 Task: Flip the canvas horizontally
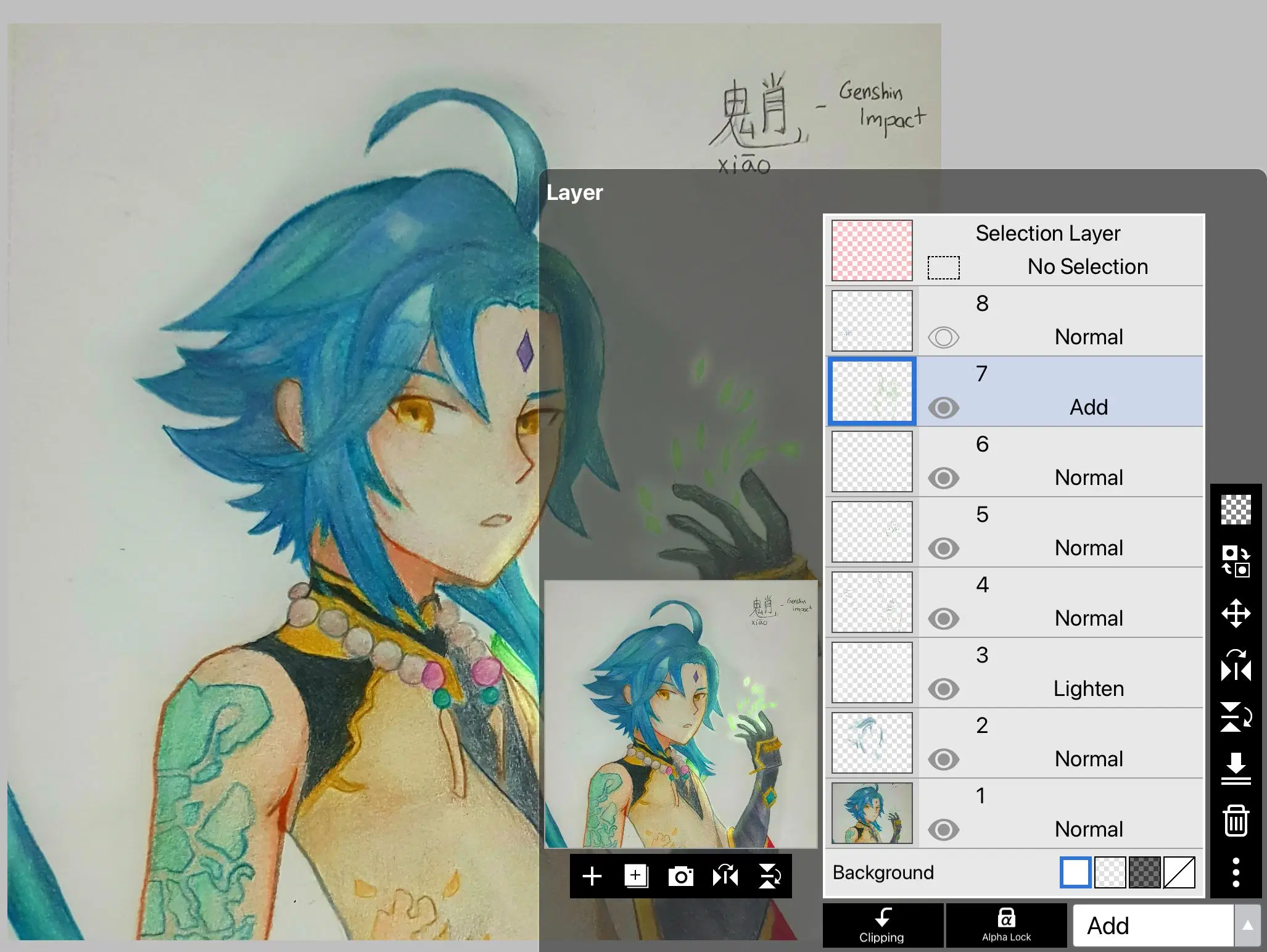[725, 876]
